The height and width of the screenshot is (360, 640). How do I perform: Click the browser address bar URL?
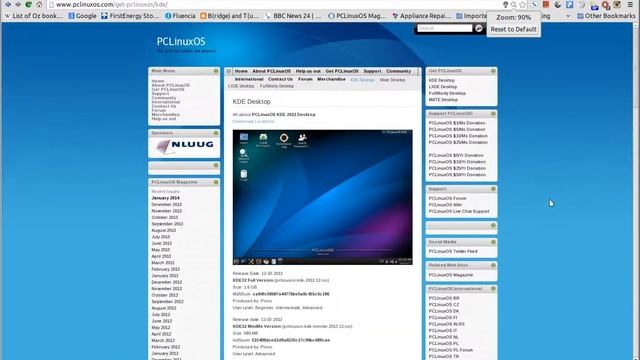tap(112, 4)
